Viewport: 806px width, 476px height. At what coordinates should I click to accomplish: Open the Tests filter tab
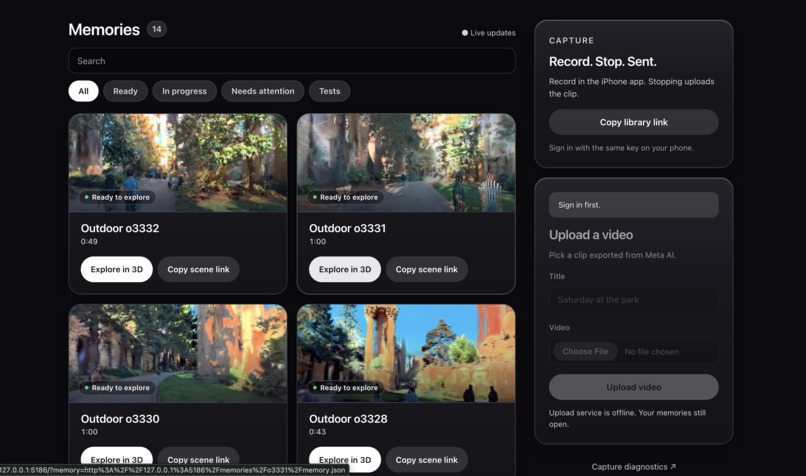(x=329, y=91)
